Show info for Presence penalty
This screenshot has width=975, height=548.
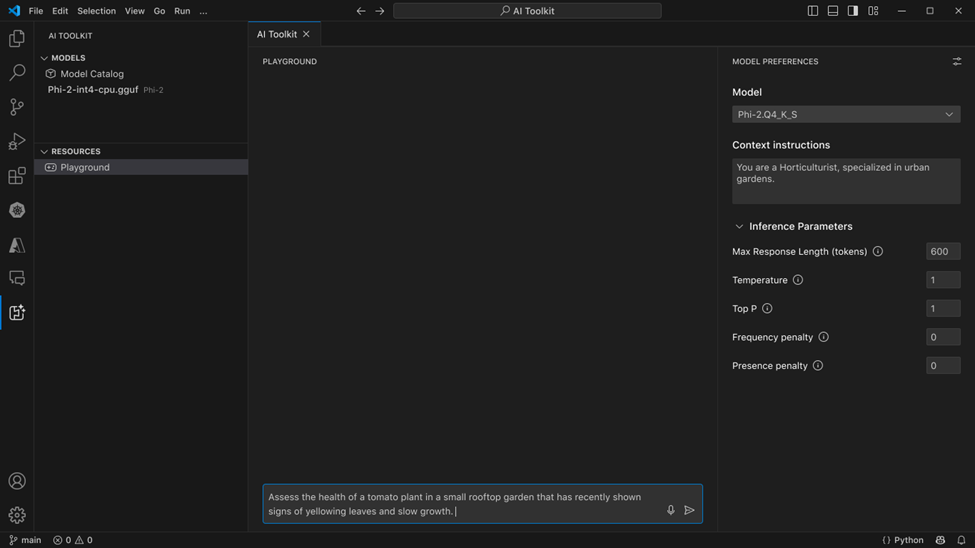[x=818, y=366]
